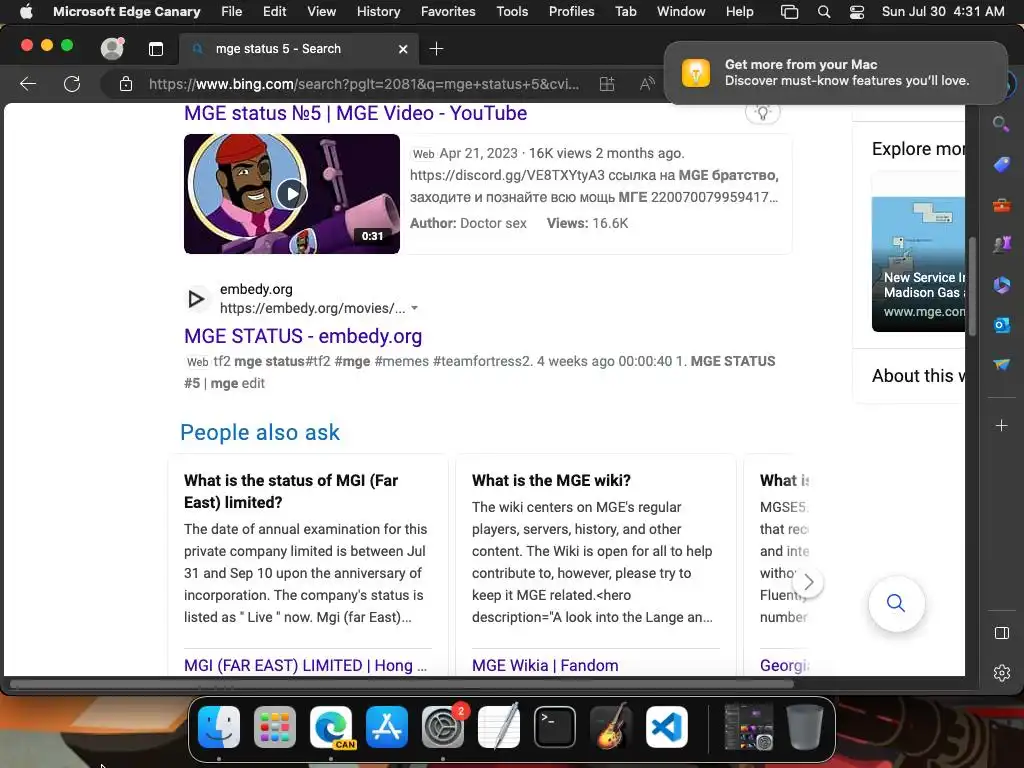Viewport: 1024px width, 768px height.
Task: Open the split screen icon in address bar
Action: click(x=607, y=84)
